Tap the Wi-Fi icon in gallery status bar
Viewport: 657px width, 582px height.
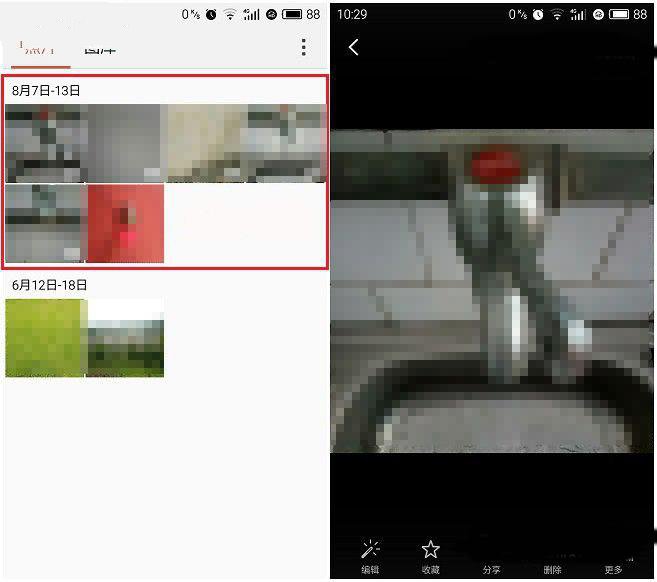coord(230,15)
